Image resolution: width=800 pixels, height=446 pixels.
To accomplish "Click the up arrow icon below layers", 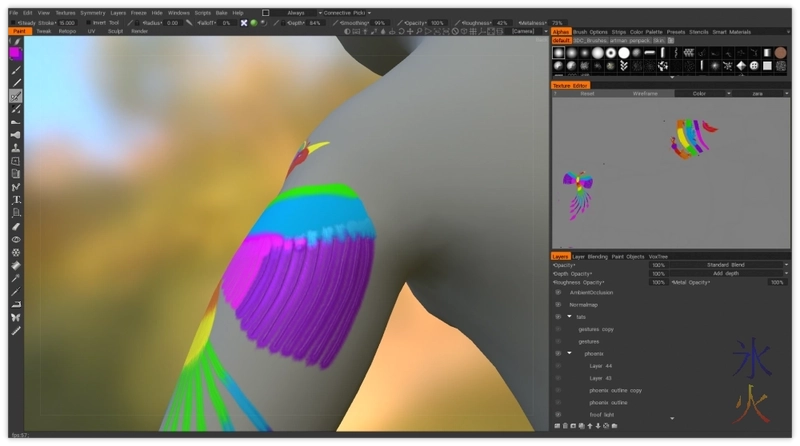I will (588, 427).
